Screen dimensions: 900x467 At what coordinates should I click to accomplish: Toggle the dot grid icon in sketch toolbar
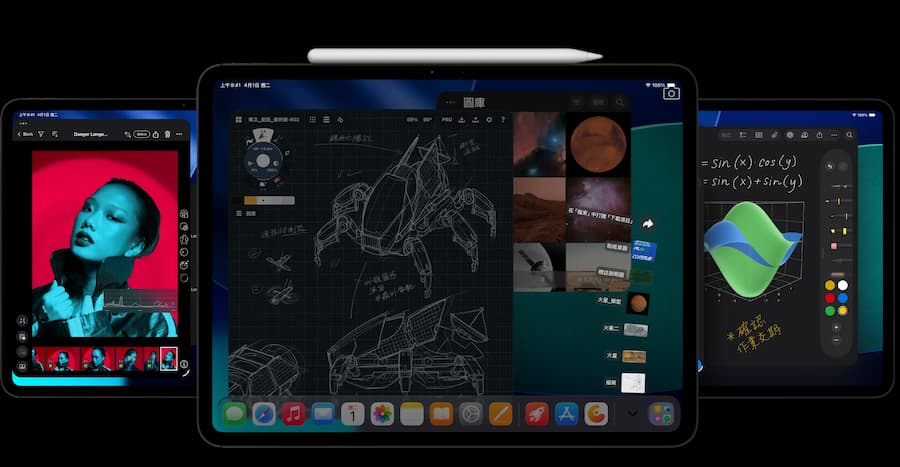click(x=313, y=119)
